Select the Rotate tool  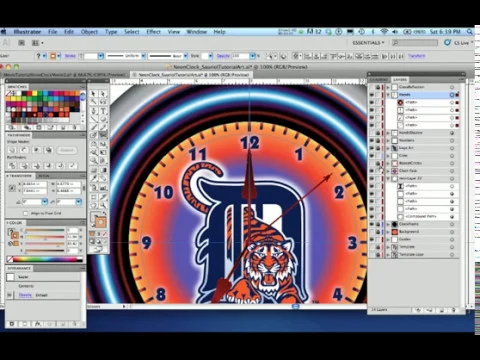coord(94,144)
